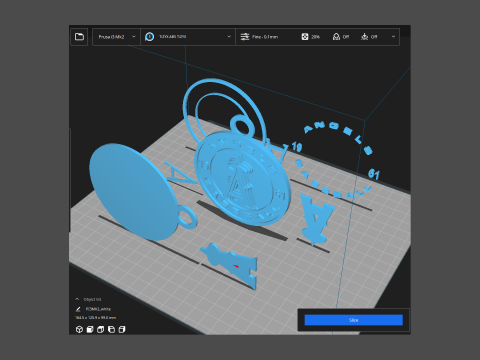Click the print profile sliders icon
The image size is (480, 360).
pos(245,37)
